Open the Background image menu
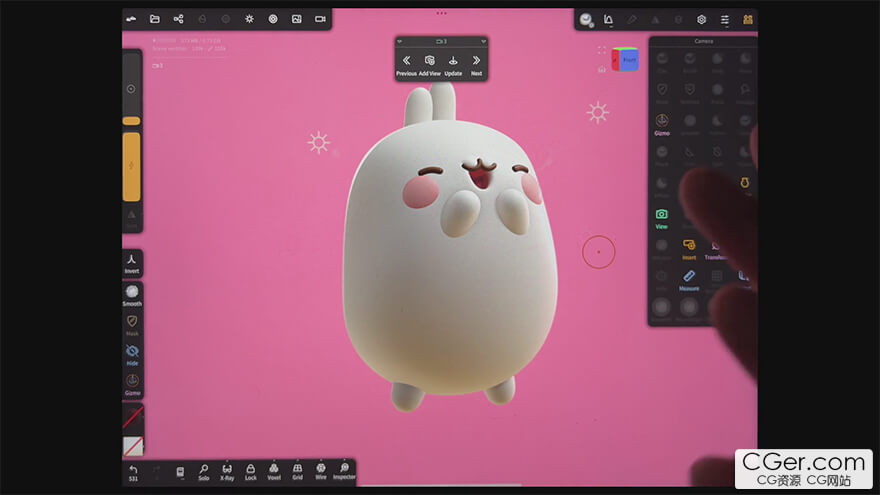 [x=296, y=19]
